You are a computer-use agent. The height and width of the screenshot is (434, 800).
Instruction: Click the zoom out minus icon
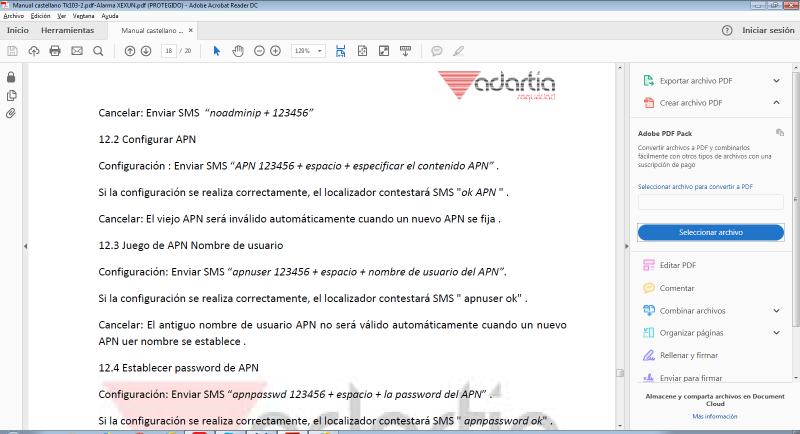pyautogui.click(x=260, y=51)
